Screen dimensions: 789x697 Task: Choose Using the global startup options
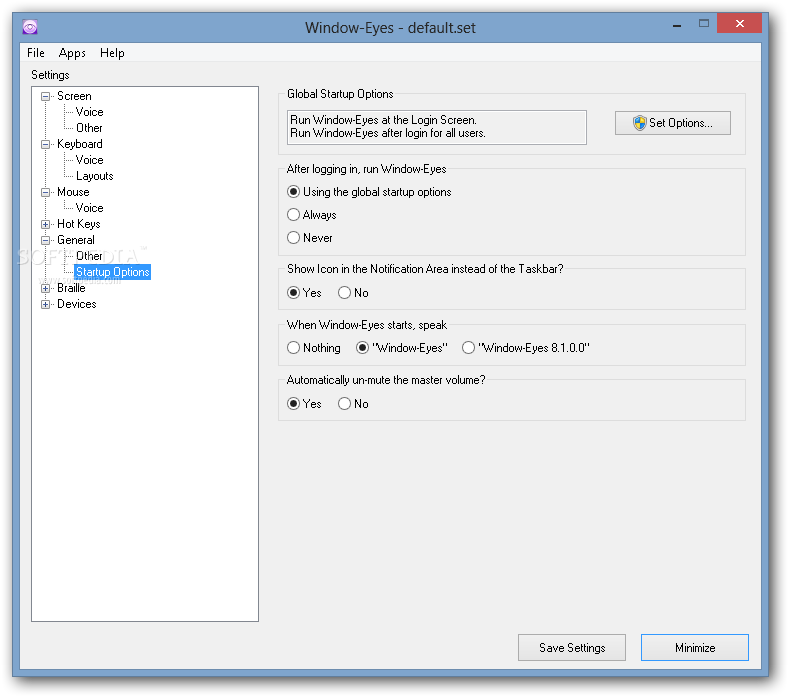tap(369, 192)
